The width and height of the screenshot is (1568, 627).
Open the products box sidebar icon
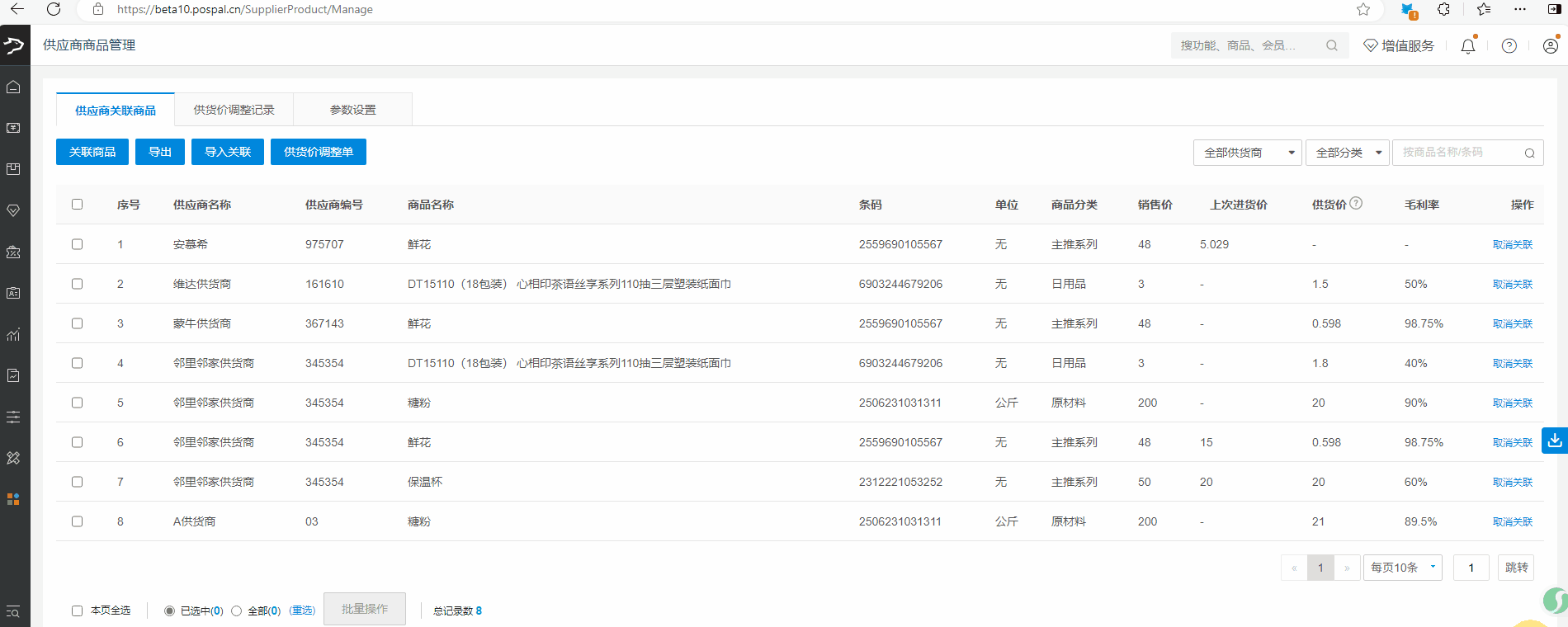[x=13, y=169]
